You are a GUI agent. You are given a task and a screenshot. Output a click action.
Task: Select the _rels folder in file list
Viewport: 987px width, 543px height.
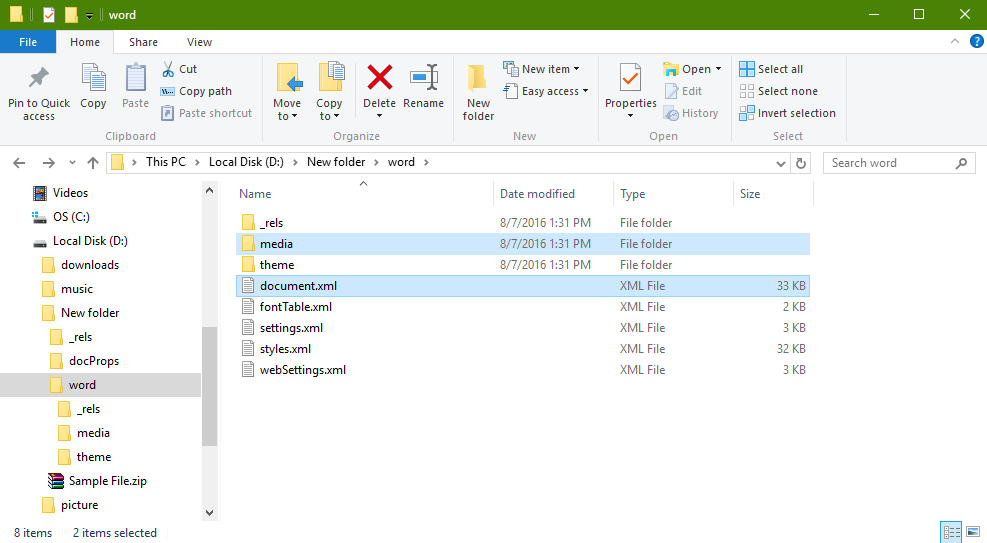point(522,223)
